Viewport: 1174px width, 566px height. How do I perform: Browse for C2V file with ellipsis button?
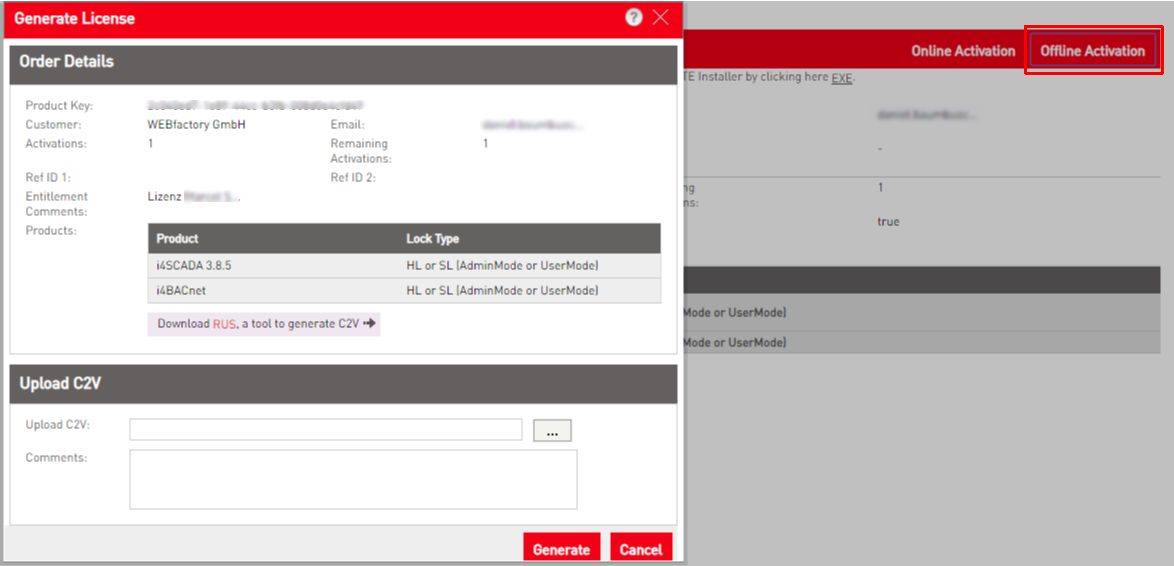point(552,430)
